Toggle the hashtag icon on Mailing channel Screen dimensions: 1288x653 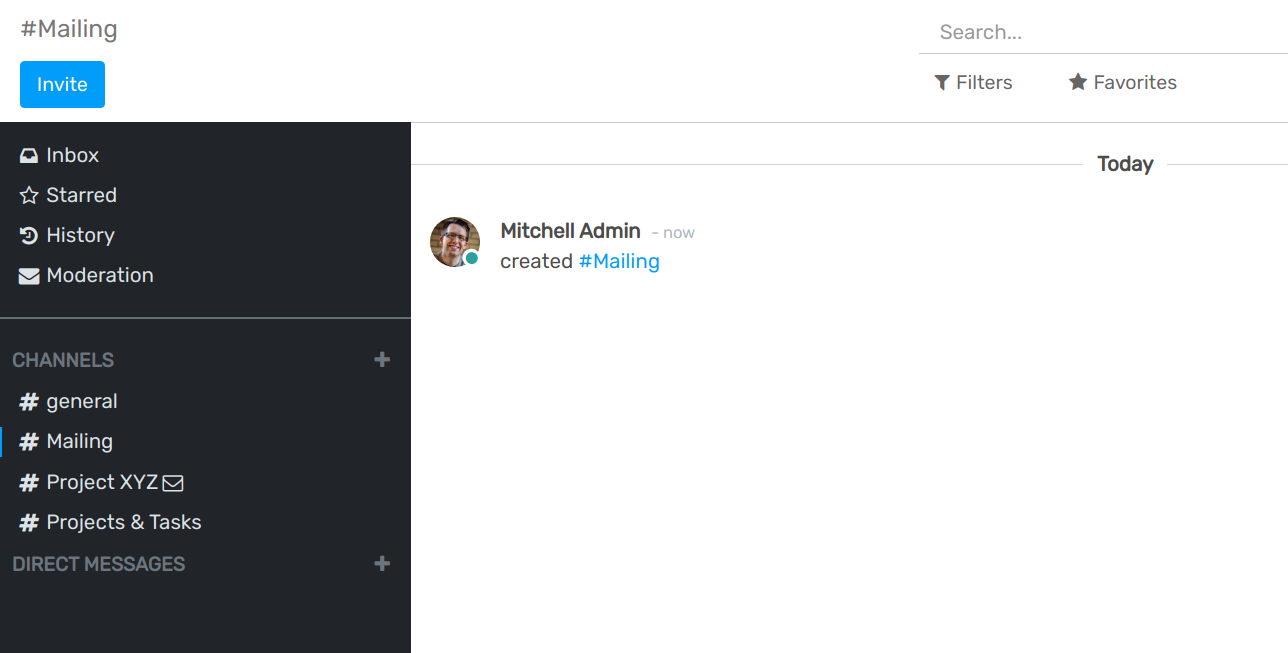click(x=28, y=441)
